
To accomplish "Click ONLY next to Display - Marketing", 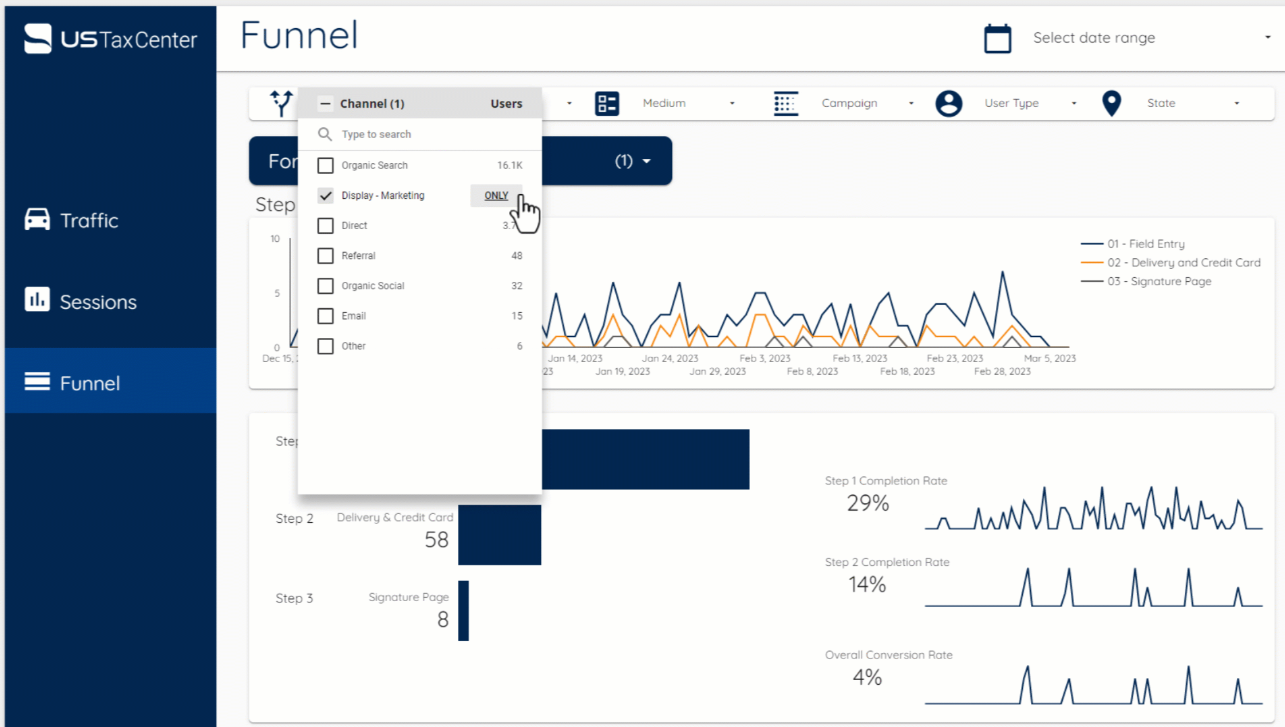I will [x=496, y=195].
